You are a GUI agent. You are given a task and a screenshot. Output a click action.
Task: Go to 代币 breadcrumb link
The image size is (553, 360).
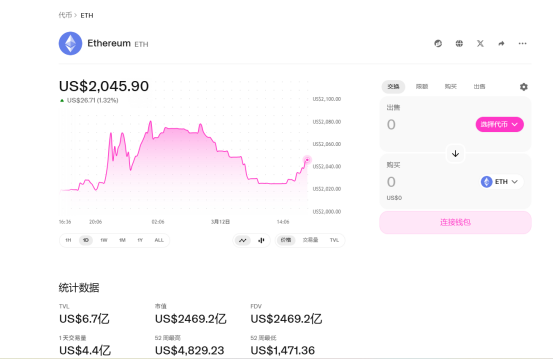pos(65,15)
